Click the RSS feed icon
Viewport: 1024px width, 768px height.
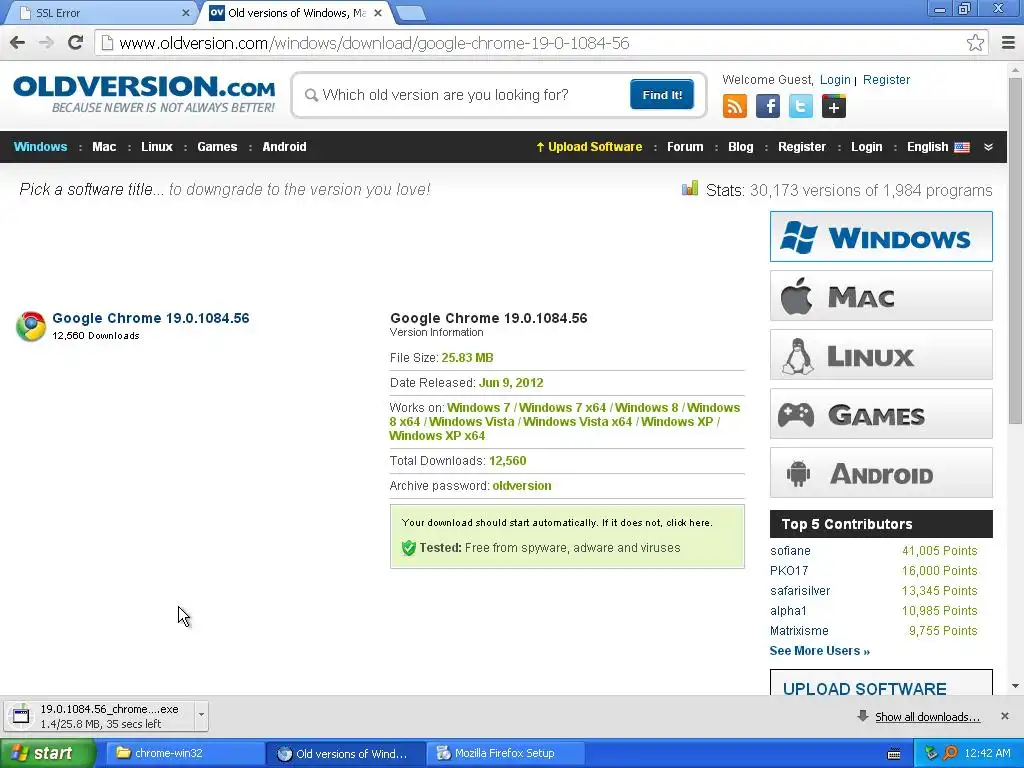coord(735,106)
